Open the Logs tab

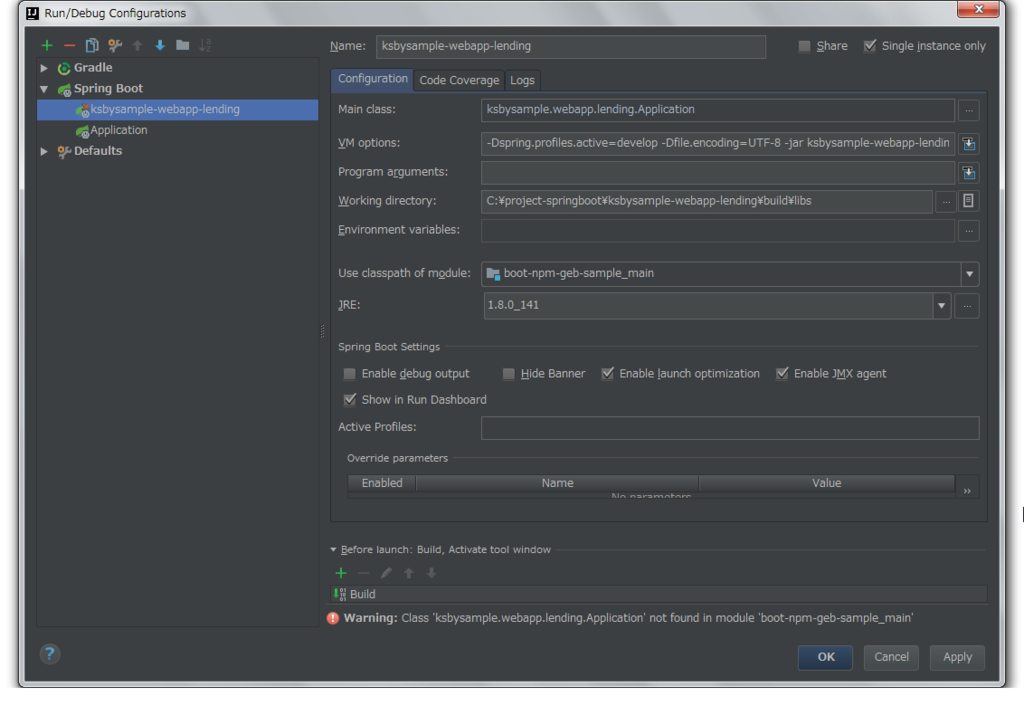522,80
